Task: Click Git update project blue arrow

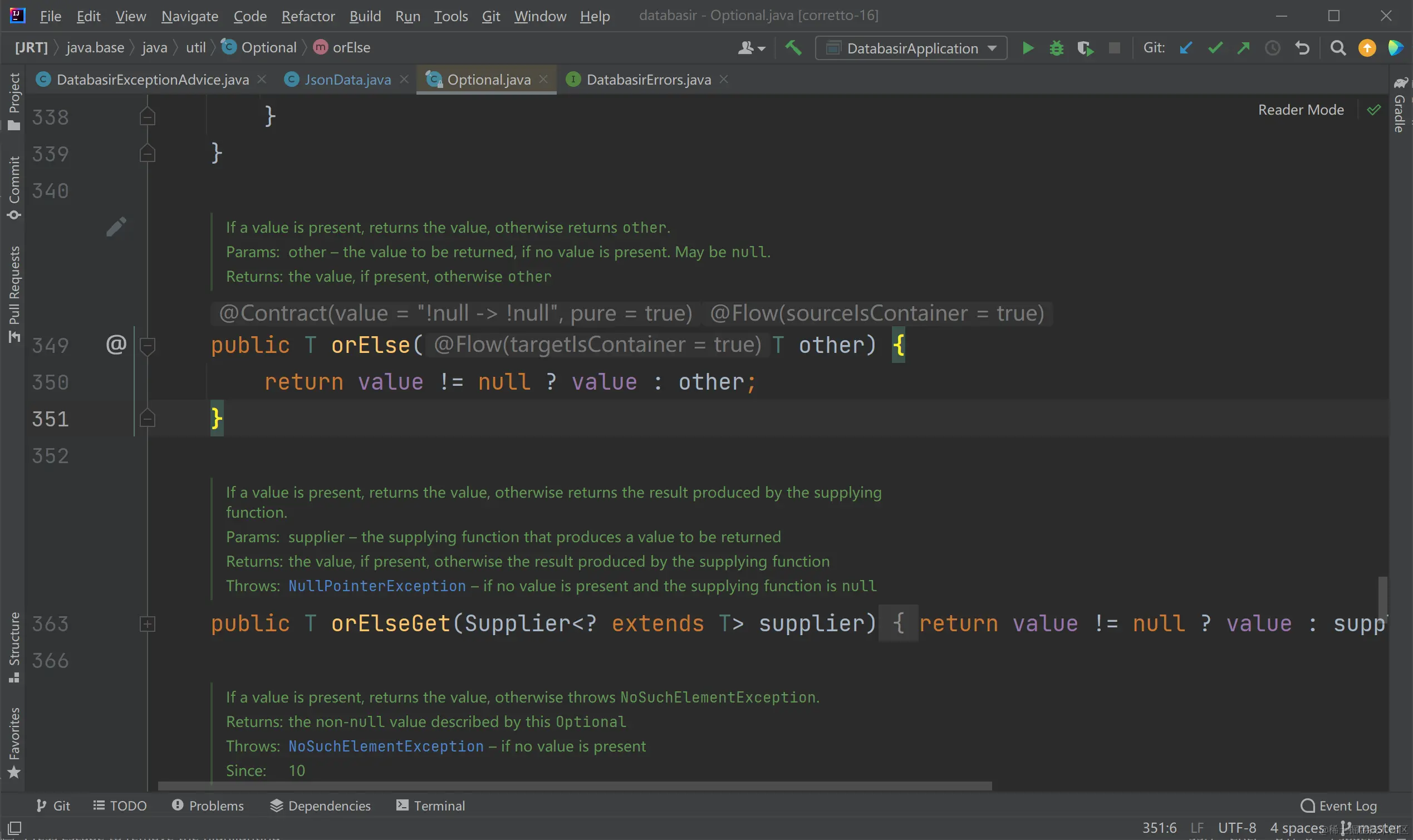Action: (x=1185, y=48)
